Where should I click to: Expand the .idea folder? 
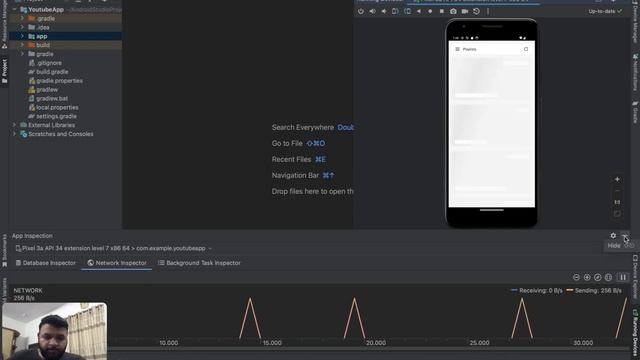22,27
